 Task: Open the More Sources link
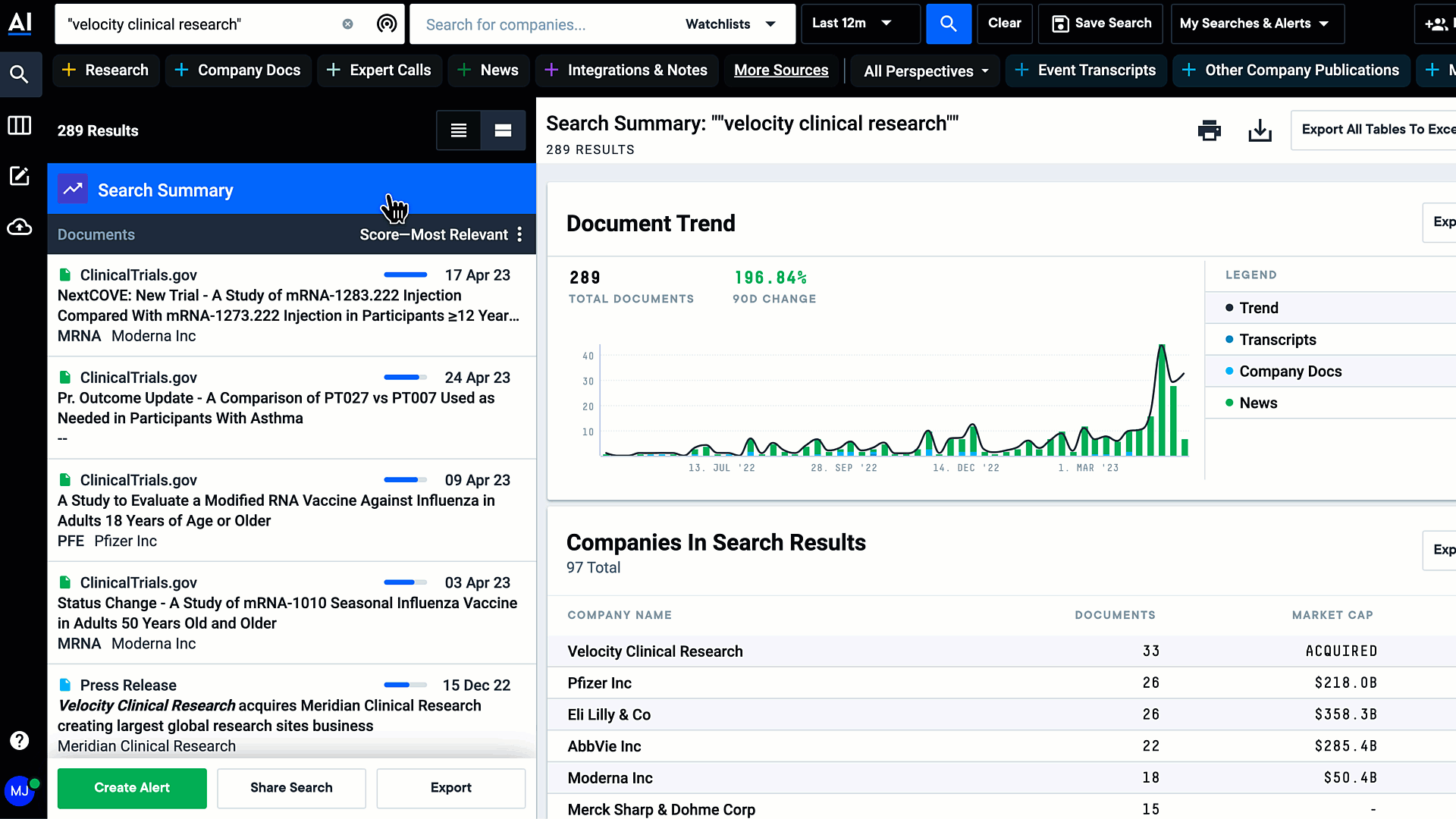pos(781,71)
